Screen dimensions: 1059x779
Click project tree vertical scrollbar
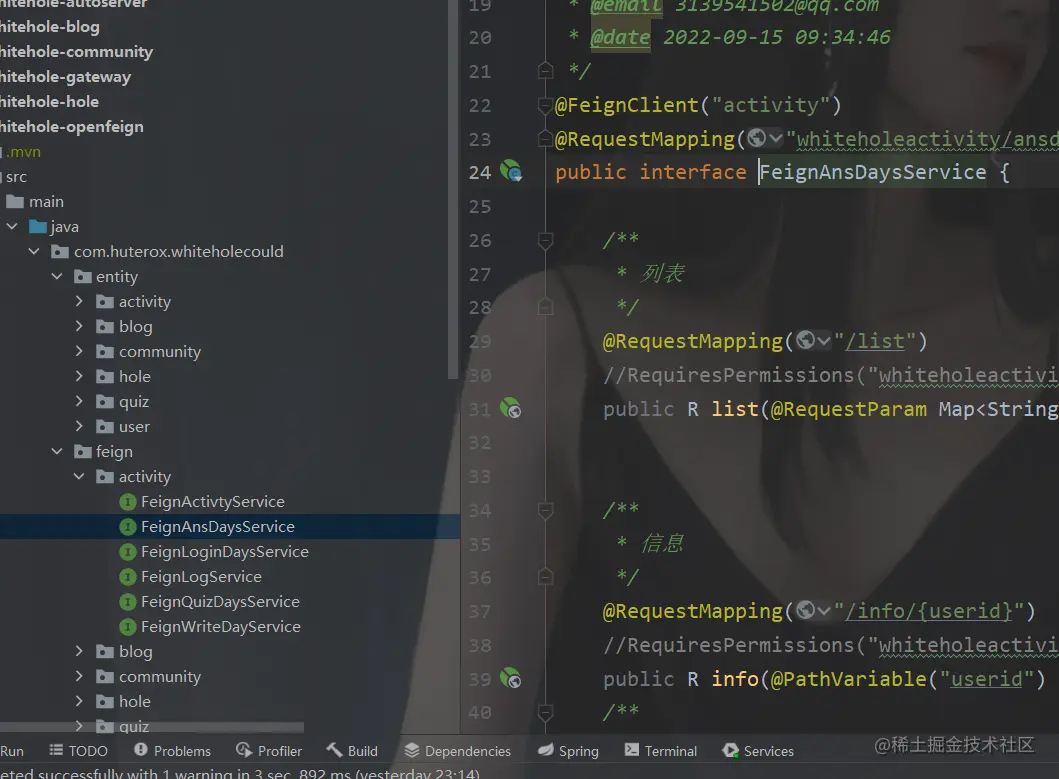click(453, 189)
